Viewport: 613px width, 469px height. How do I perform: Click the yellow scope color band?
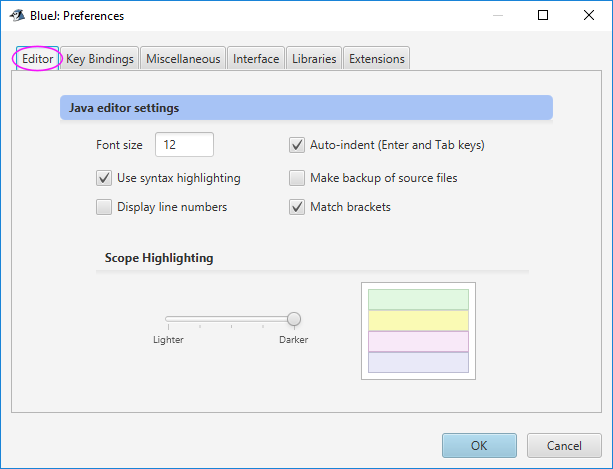(x=418, y=320)
